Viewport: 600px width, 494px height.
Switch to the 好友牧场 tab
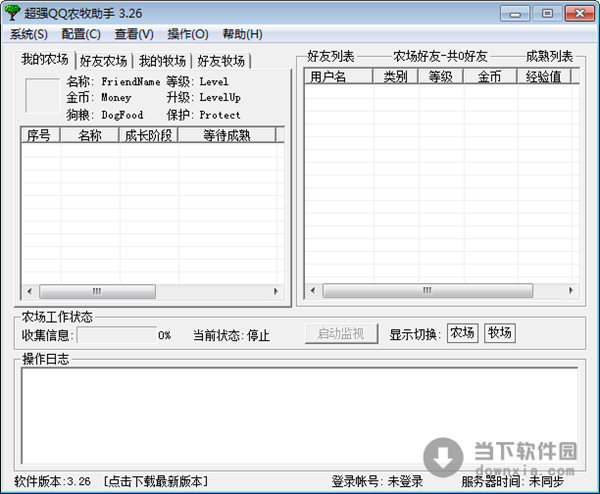[221, 61]
